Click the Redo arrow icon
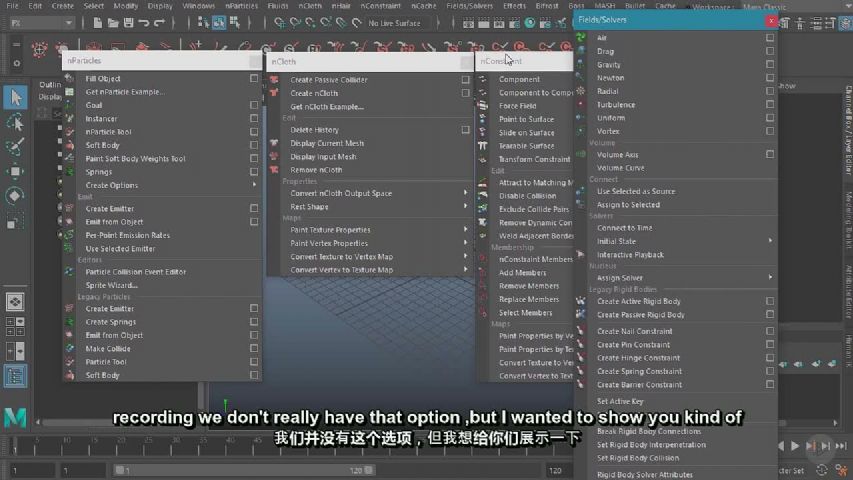Image resolution: width=853 pixels, height=480 pixels. (159, 23)
